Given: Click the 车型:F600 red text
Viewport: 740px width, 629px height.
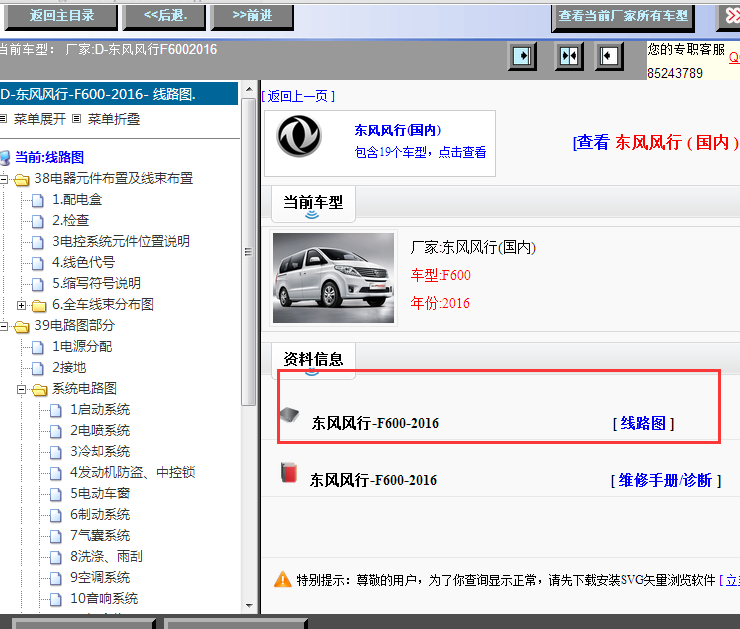Looking at the screenshot, I should point(440,275).
